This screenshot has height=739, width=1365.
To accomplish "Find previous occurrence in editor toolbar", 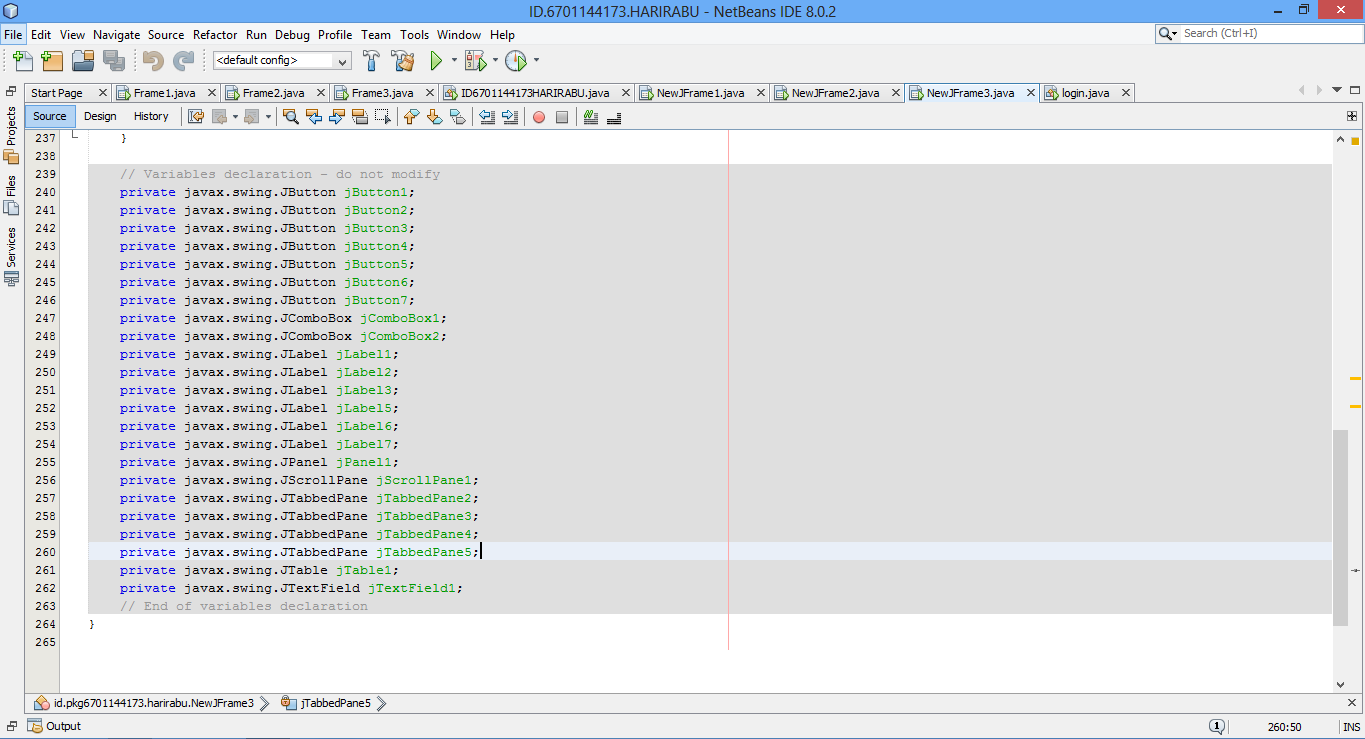I will (314, 117).
